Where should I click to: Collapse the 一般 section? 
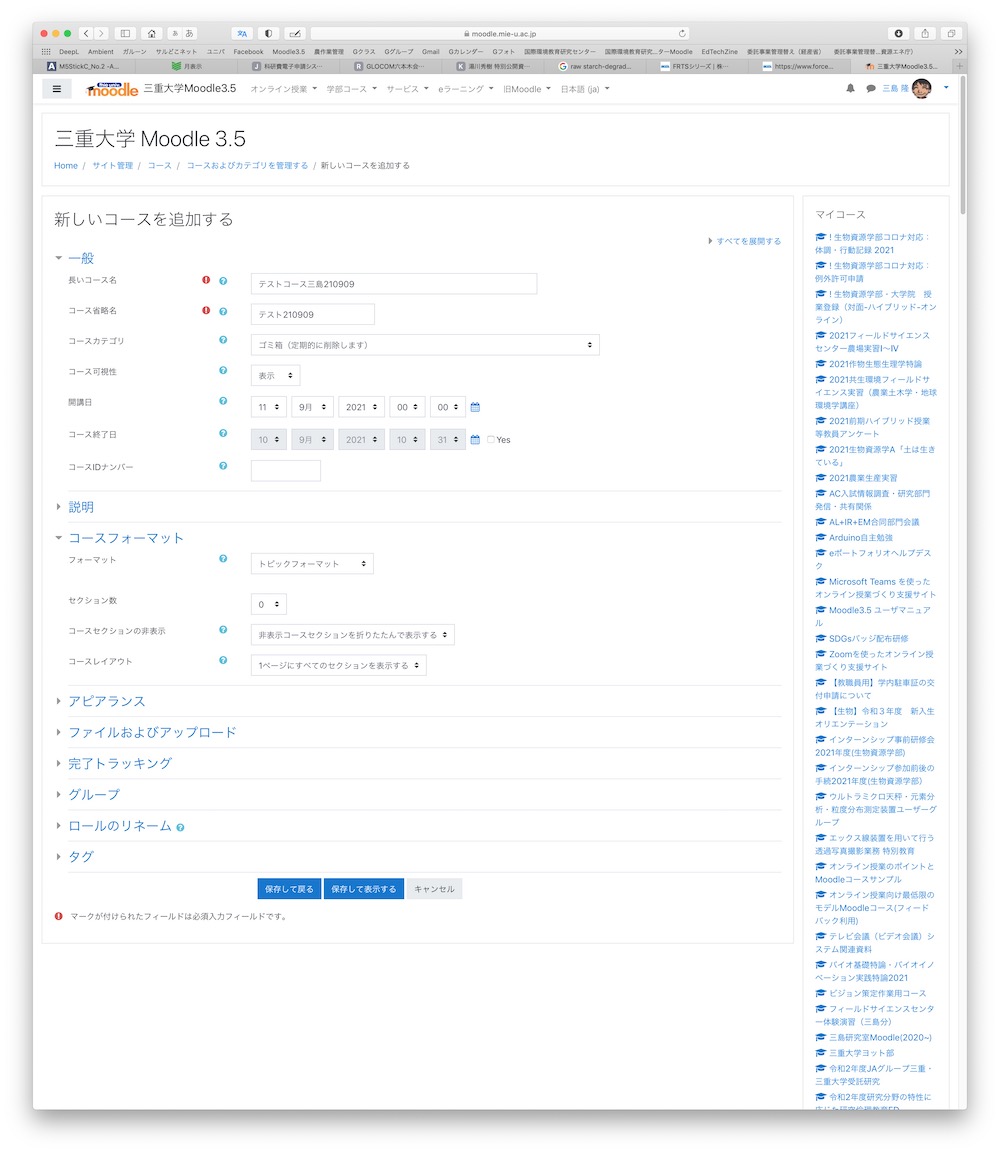81,258
